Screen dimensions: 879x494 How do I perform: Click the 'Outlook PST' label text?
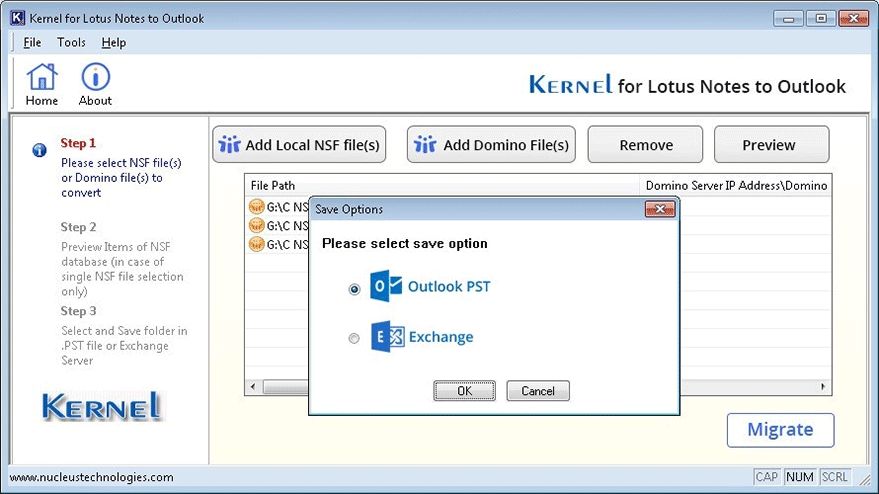pyautogui.click(x=449, y=287)
